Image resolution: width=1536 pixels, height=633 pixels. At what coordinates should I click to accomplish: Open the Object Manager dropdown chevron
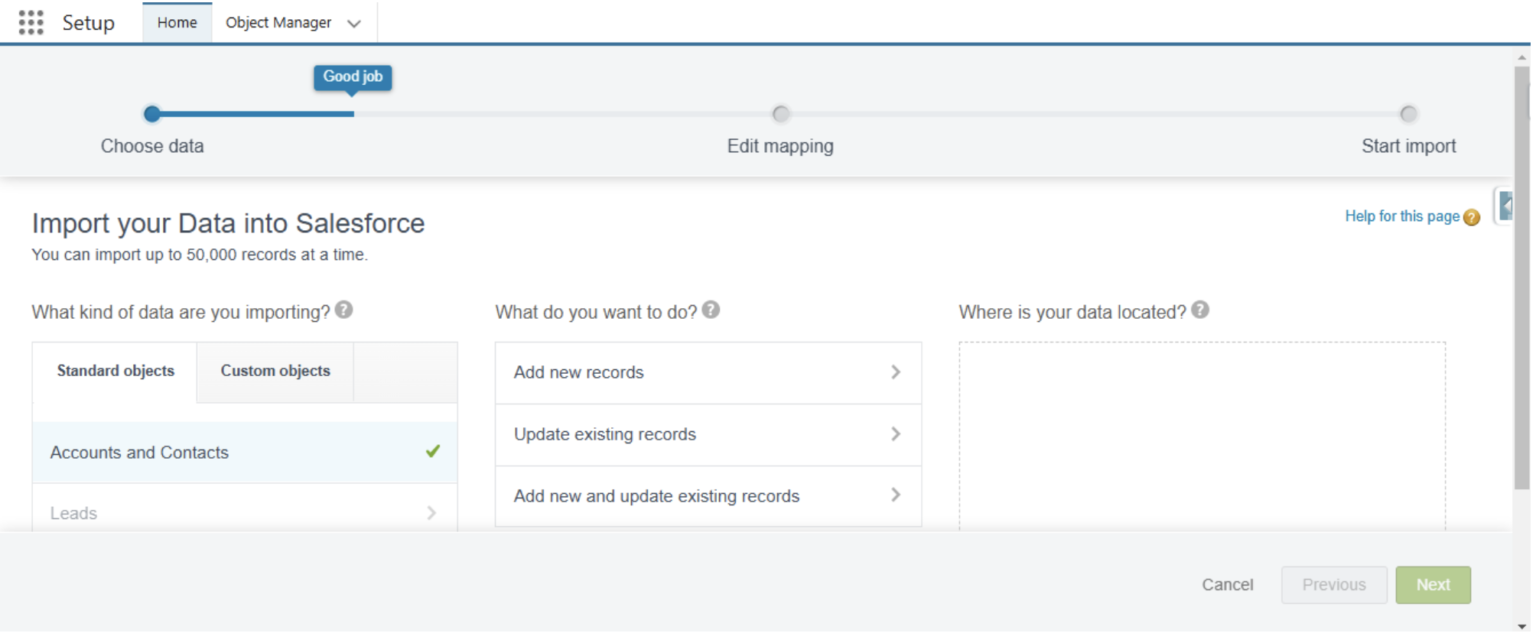click(353, 23)
